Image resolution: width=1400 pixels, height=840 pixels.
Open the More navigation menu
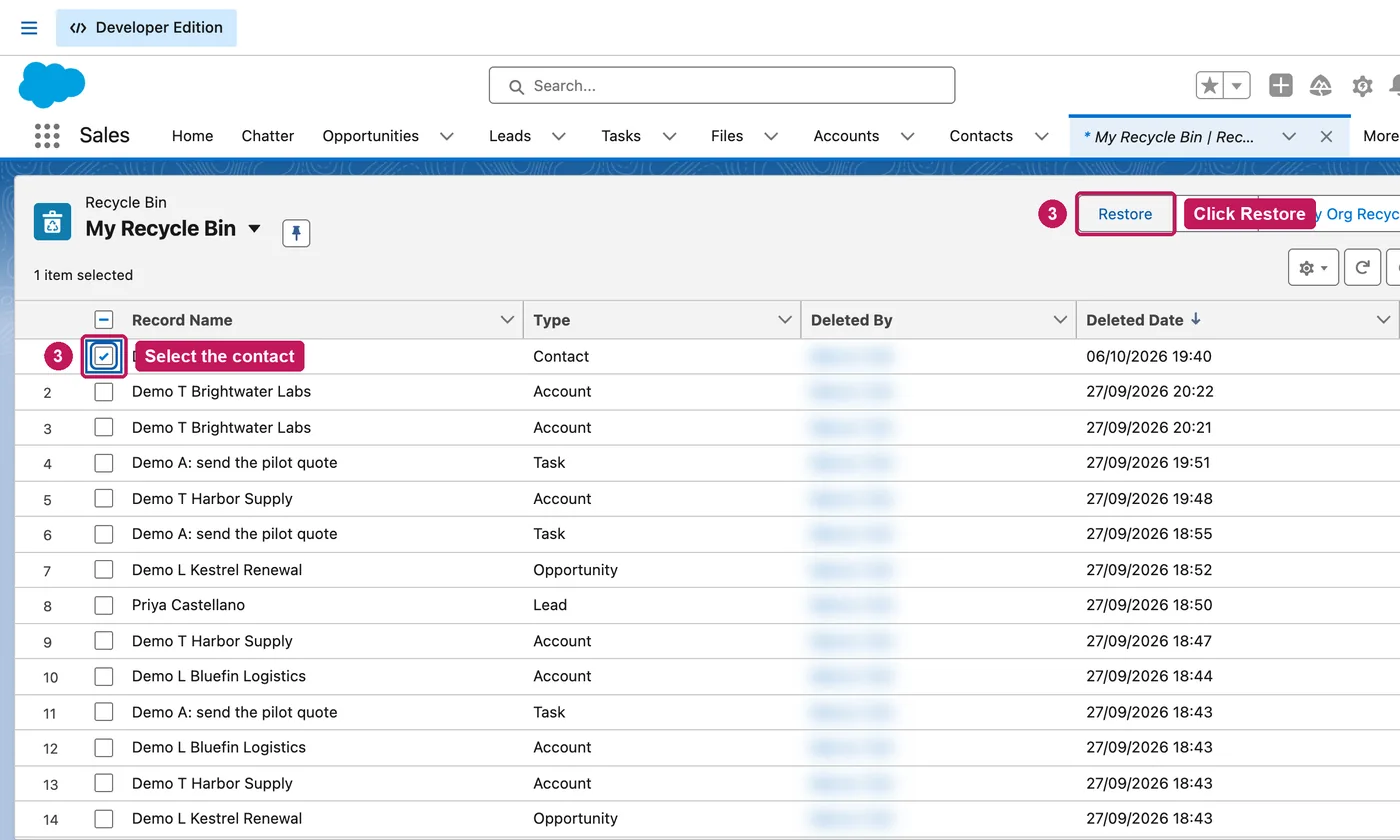[1381, 136]
